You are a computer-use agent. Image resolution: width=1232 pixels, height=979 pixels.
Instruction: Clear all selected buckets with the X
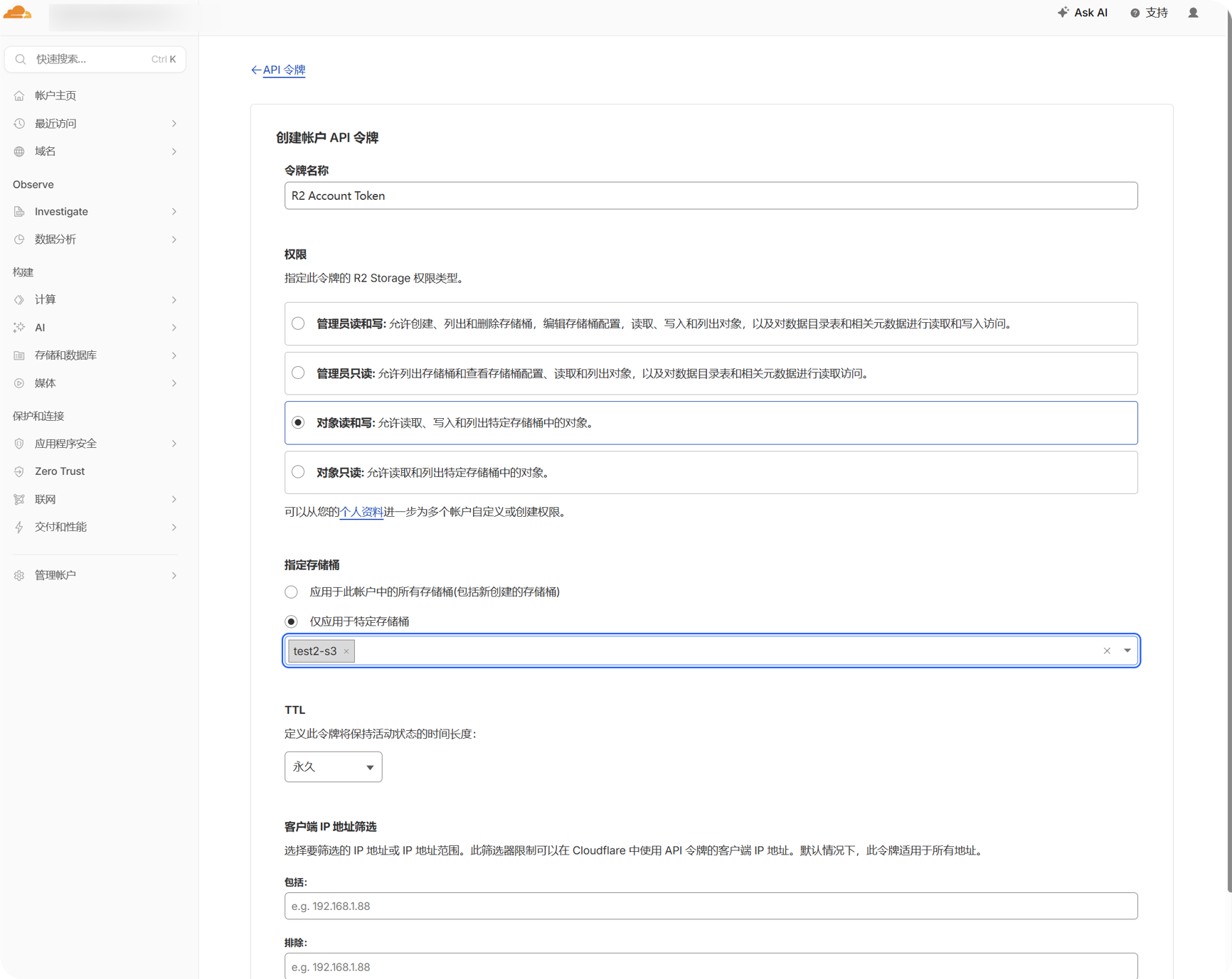pyautogui.click(x=1107, y=651)
